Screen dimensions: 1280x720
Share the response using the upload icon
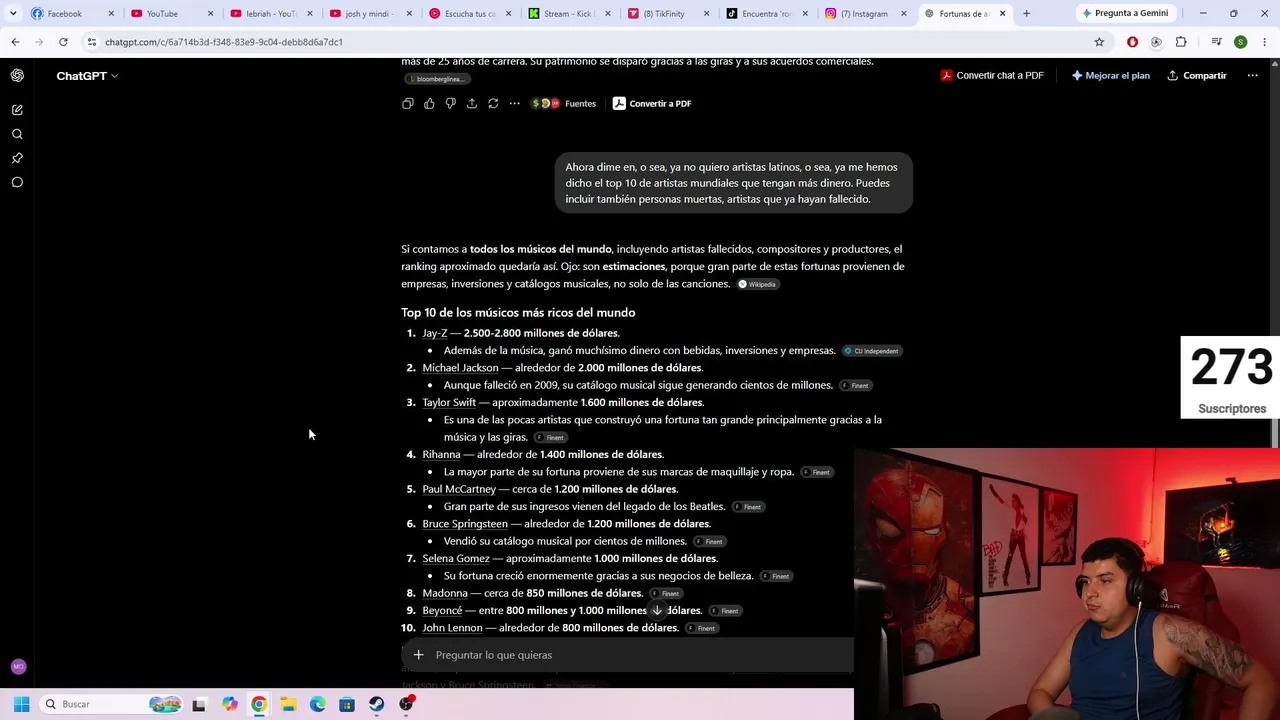pyautogui.click(x=472, y=103)
